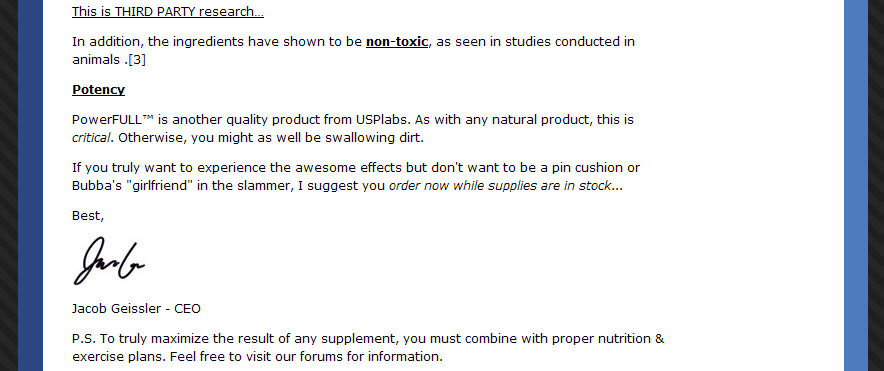
Task: Click the italic "order now while supplies are in stock" text
Action: 500,186
